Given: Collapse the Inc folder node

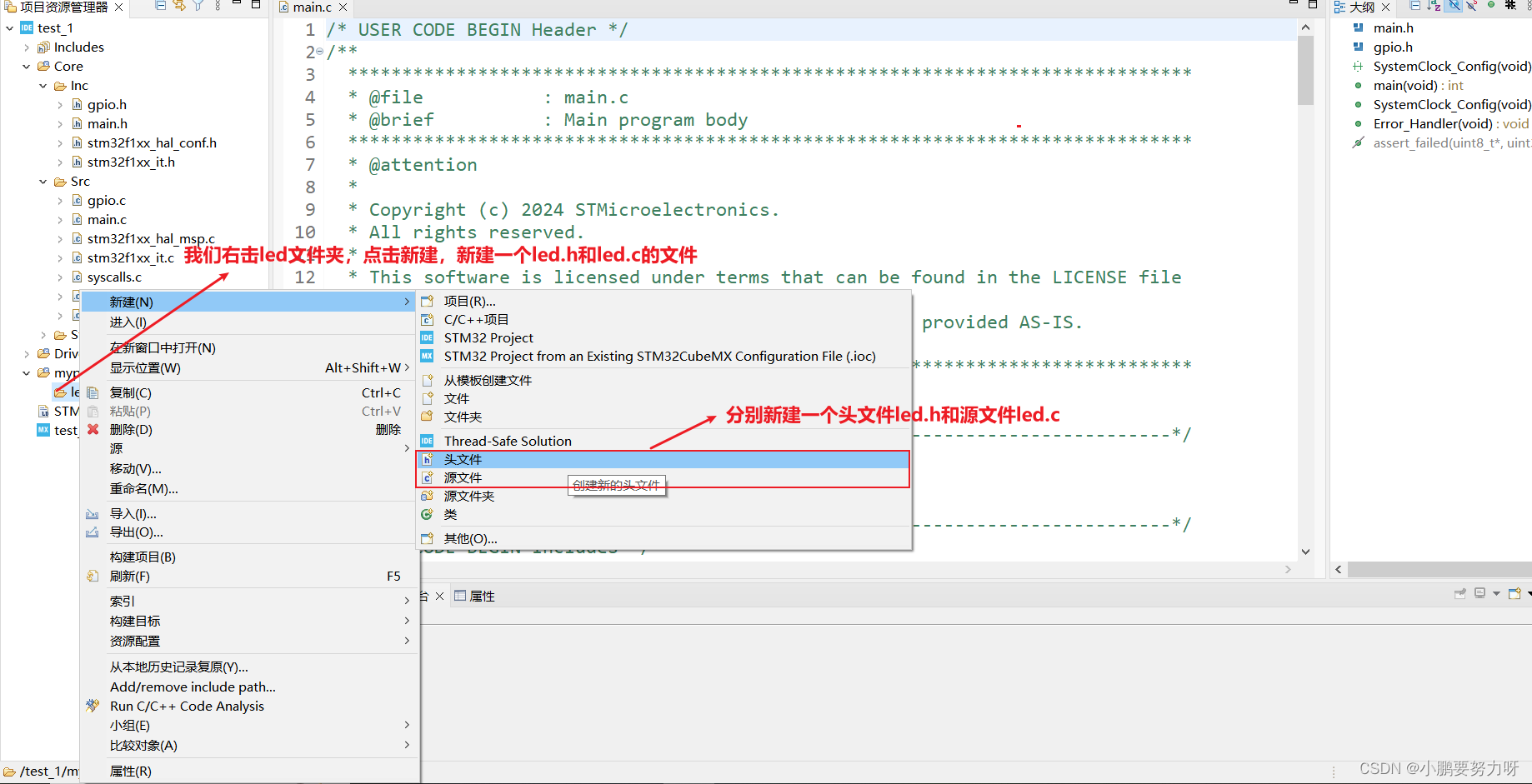Looking at the screenshot, I should coord(43,86).
